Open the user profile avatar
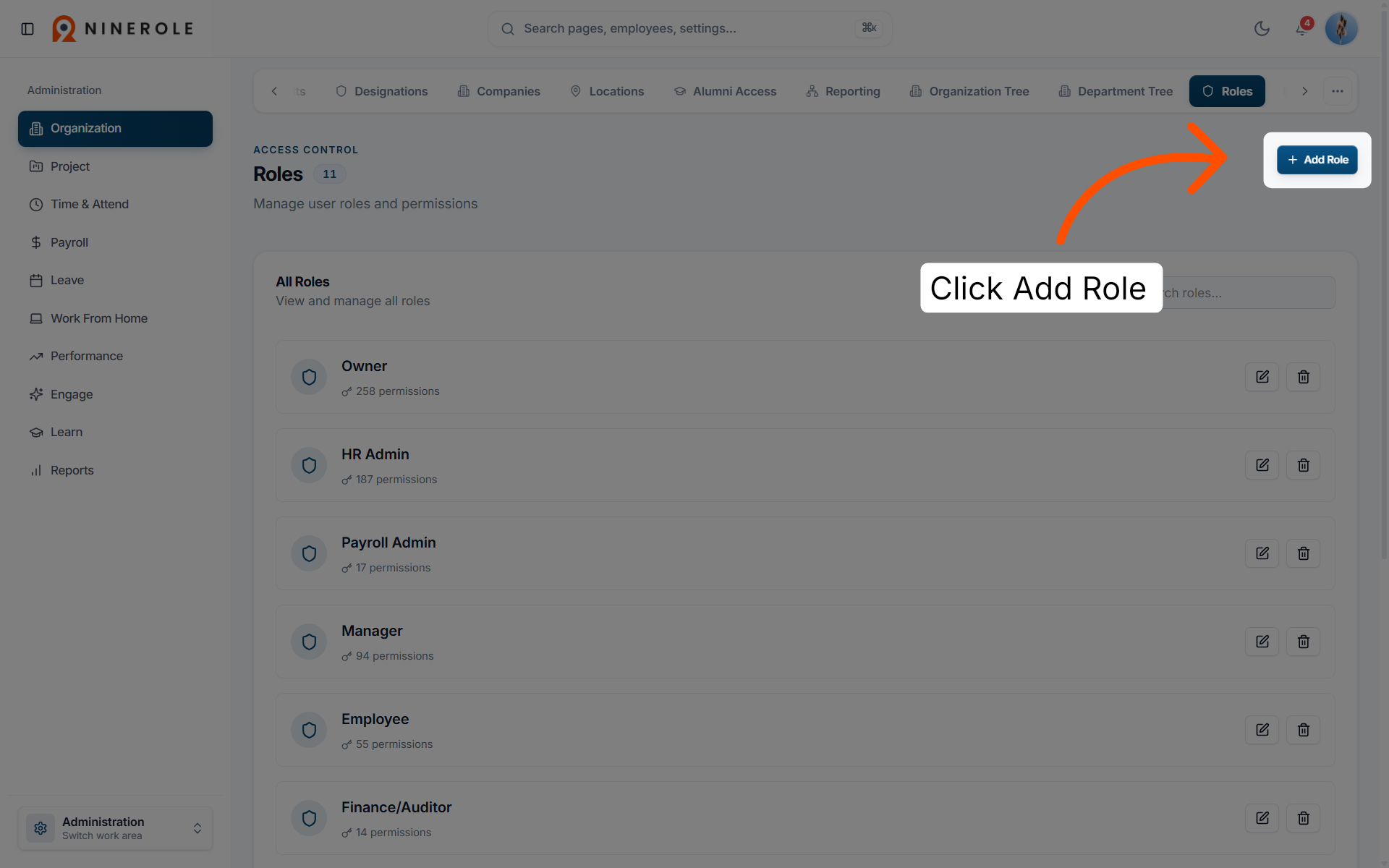1389x868 pixels. [1341, 29]
